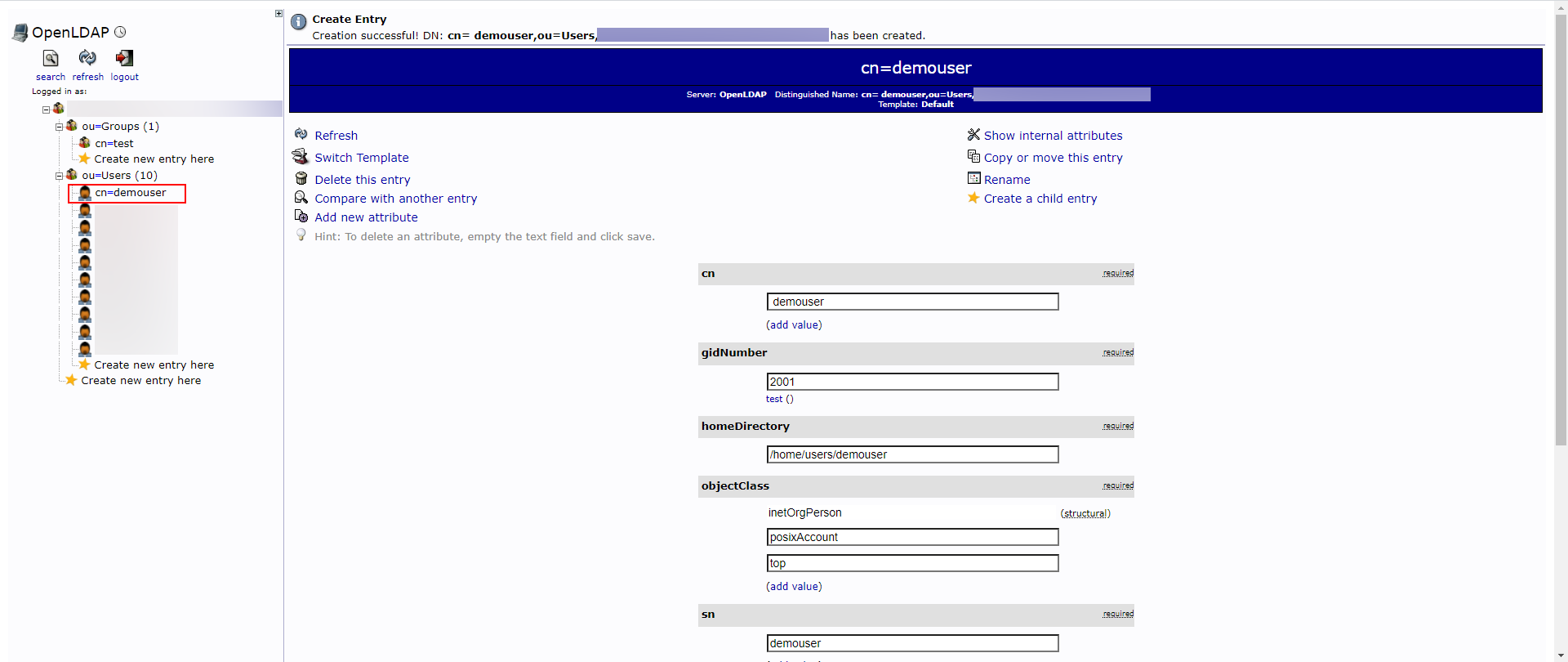1568x662 pixels.
Task: Click the Create a child entry star icon
Action: click(x=973, y=197)
